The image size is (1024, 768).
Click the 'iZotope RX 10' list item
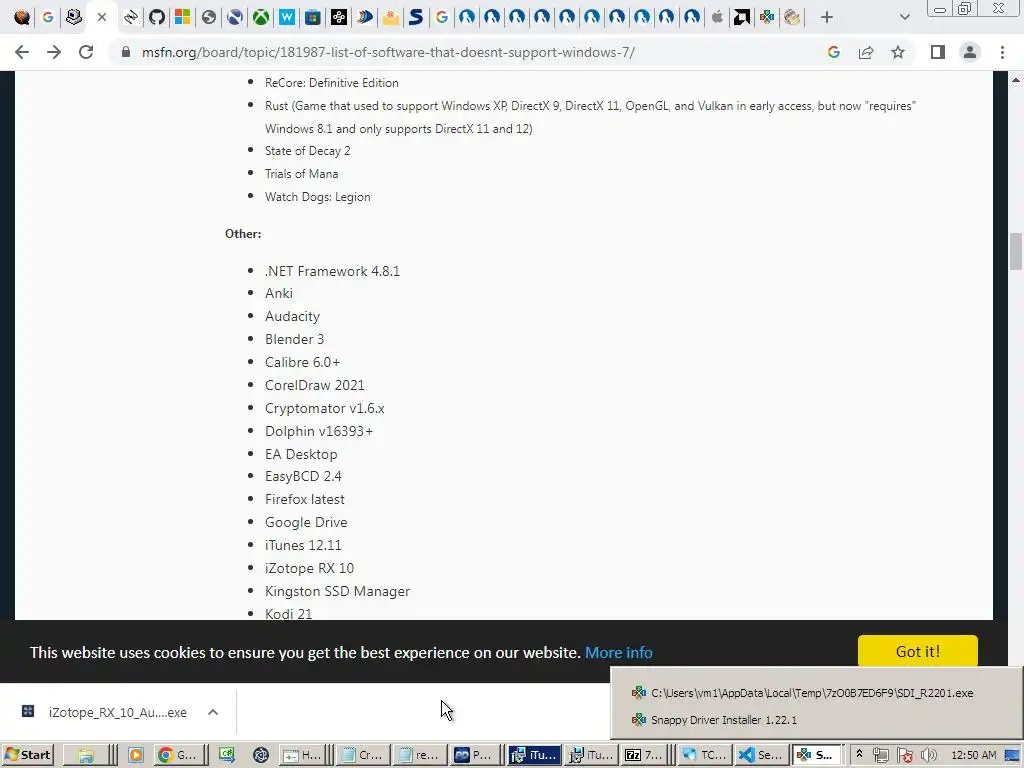tap(310, 568)
